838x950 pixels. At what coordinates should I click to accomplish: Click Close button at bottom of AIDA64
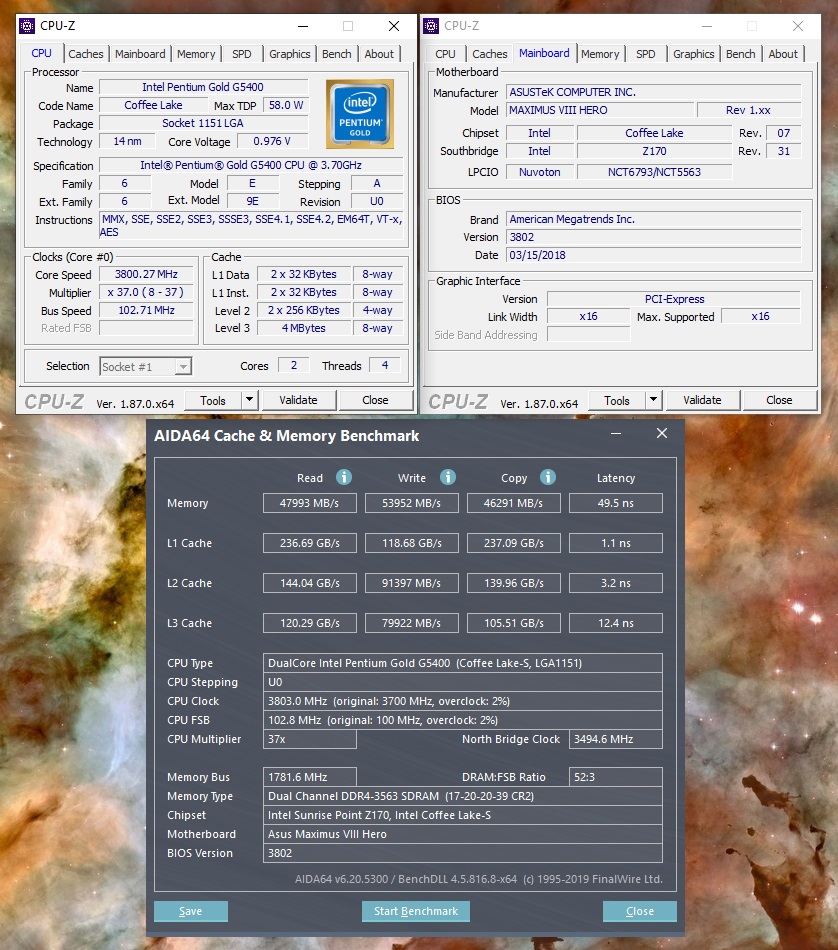tap(640, 911)
